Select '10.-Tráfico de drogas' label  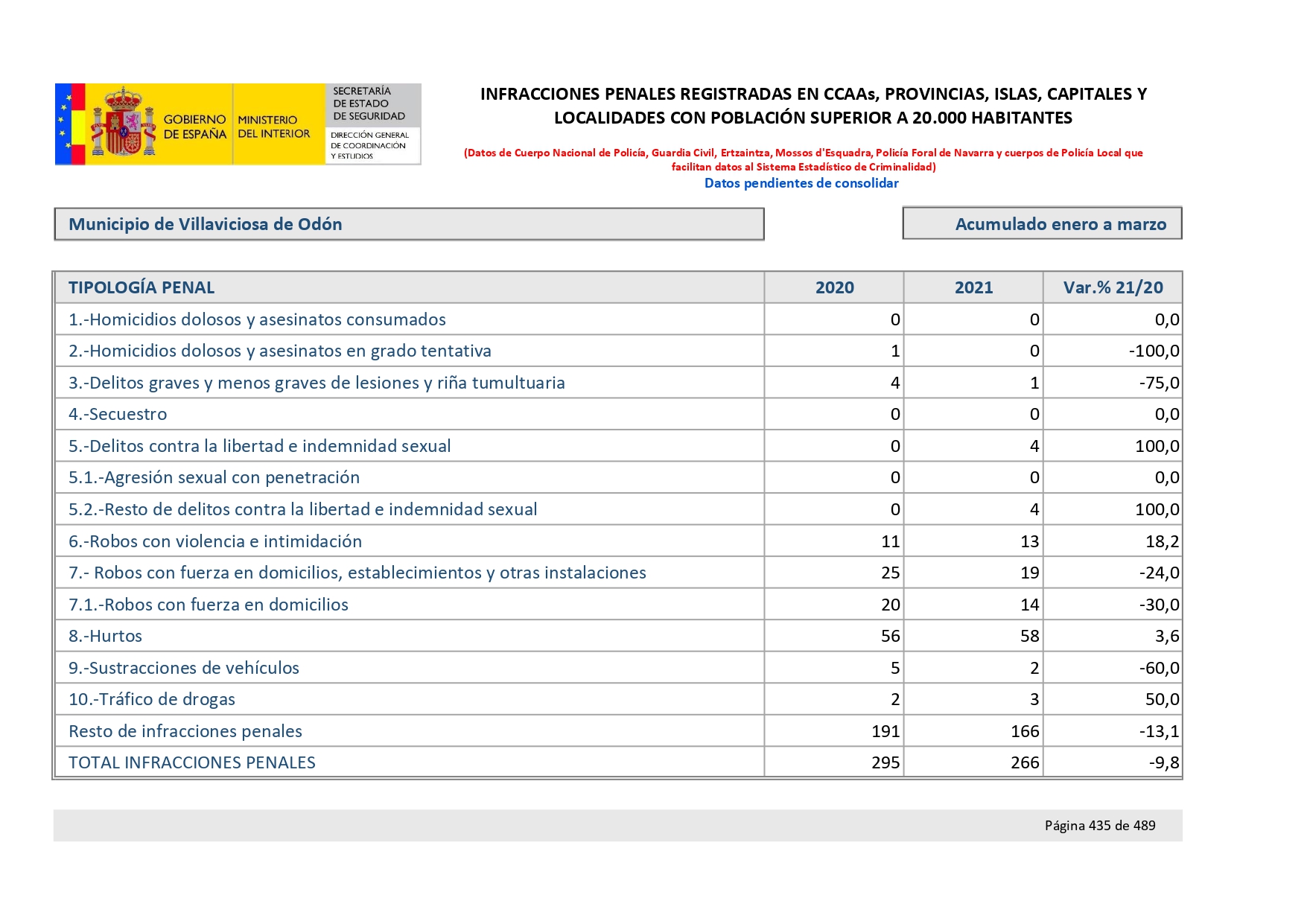pos(152,699)
